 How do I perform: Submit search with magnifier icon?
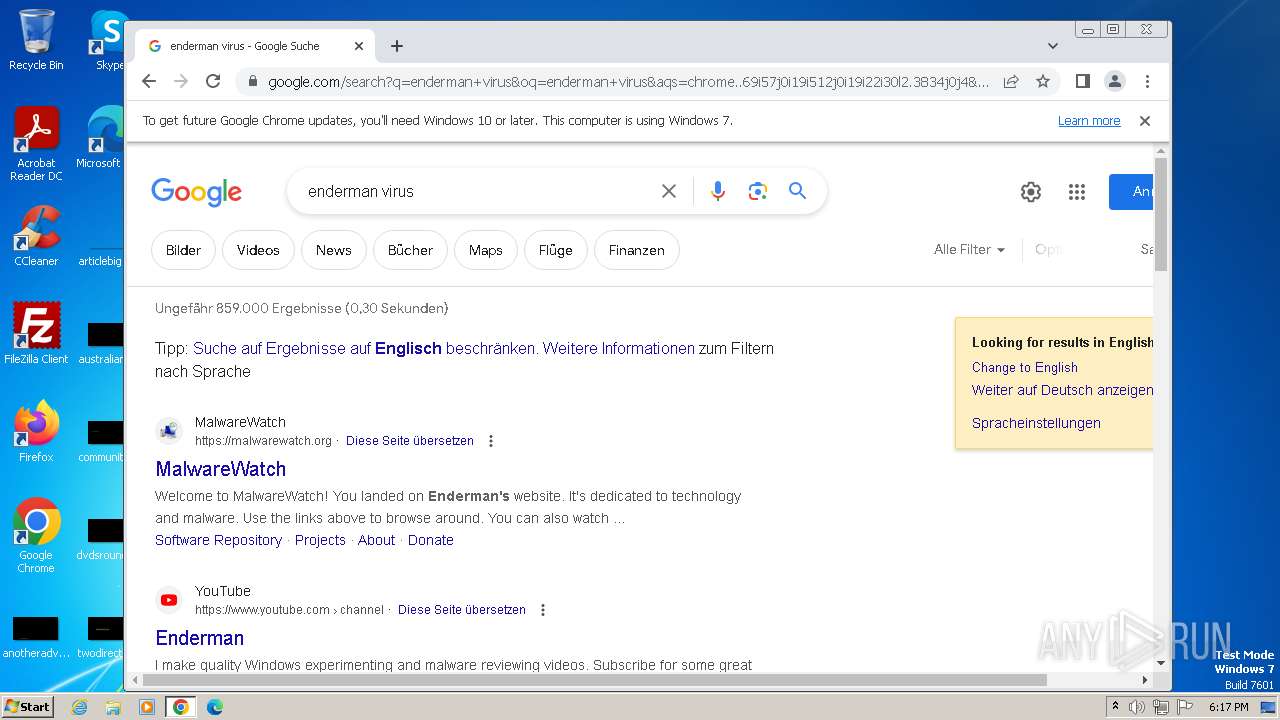797,191
